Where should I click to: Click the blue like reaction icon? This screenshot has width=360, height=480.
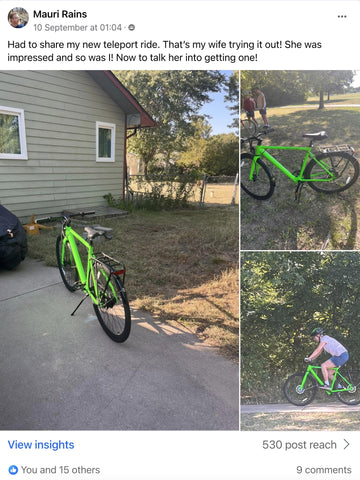click(x=13, y=470)
